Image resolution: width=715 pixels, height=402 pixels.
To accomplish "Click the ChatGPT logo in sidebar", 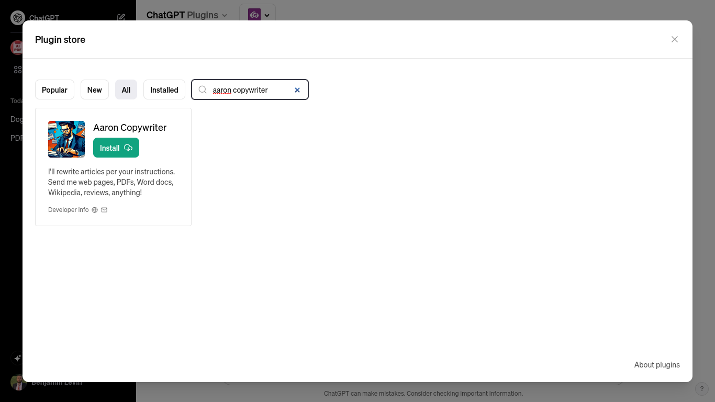I will coord(17,18).
